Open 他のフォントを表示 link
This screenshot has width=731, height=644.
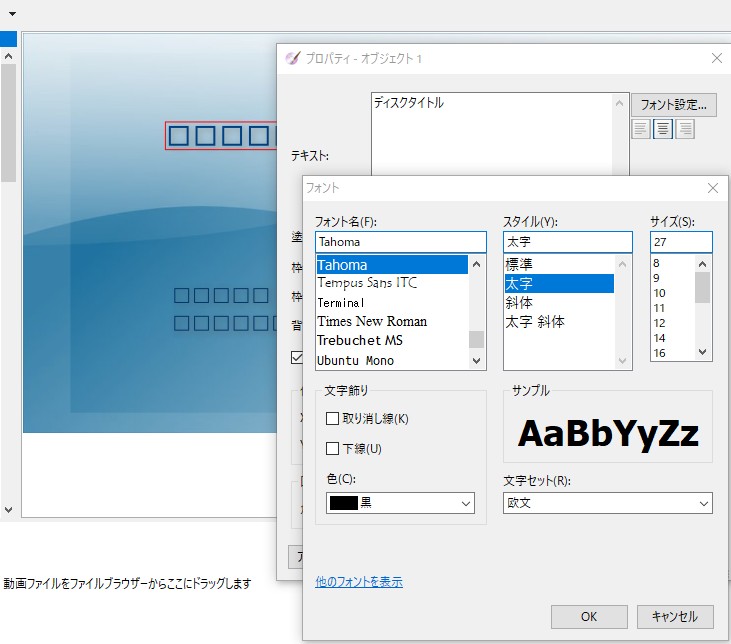pos(359,582)
